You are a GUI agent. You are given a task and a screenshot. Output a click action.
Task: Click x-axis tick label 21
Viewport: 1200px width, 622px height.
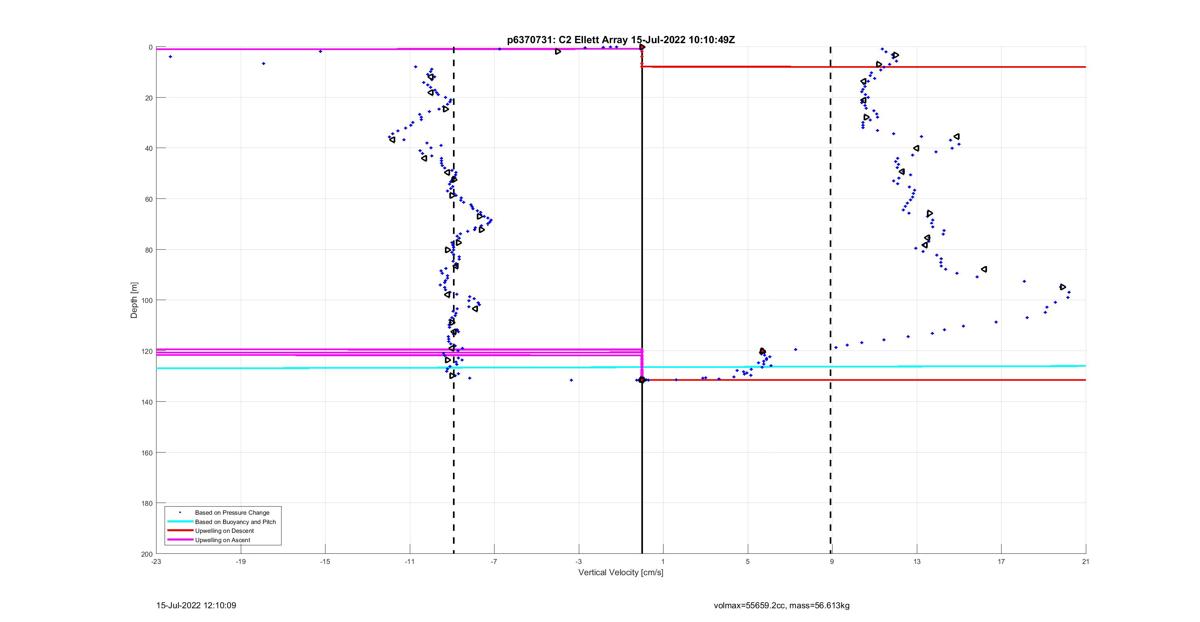click(x=1085, y=562)
